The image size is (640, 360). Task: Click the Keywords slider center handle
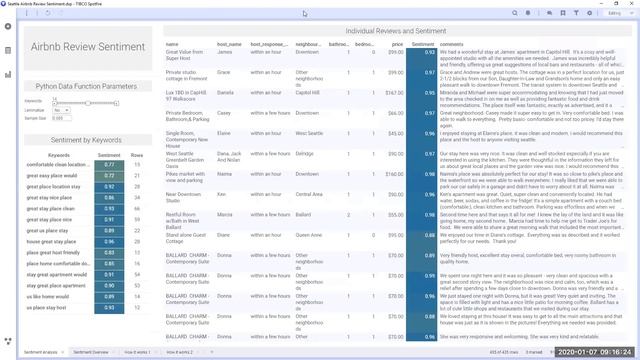[87, 103]
